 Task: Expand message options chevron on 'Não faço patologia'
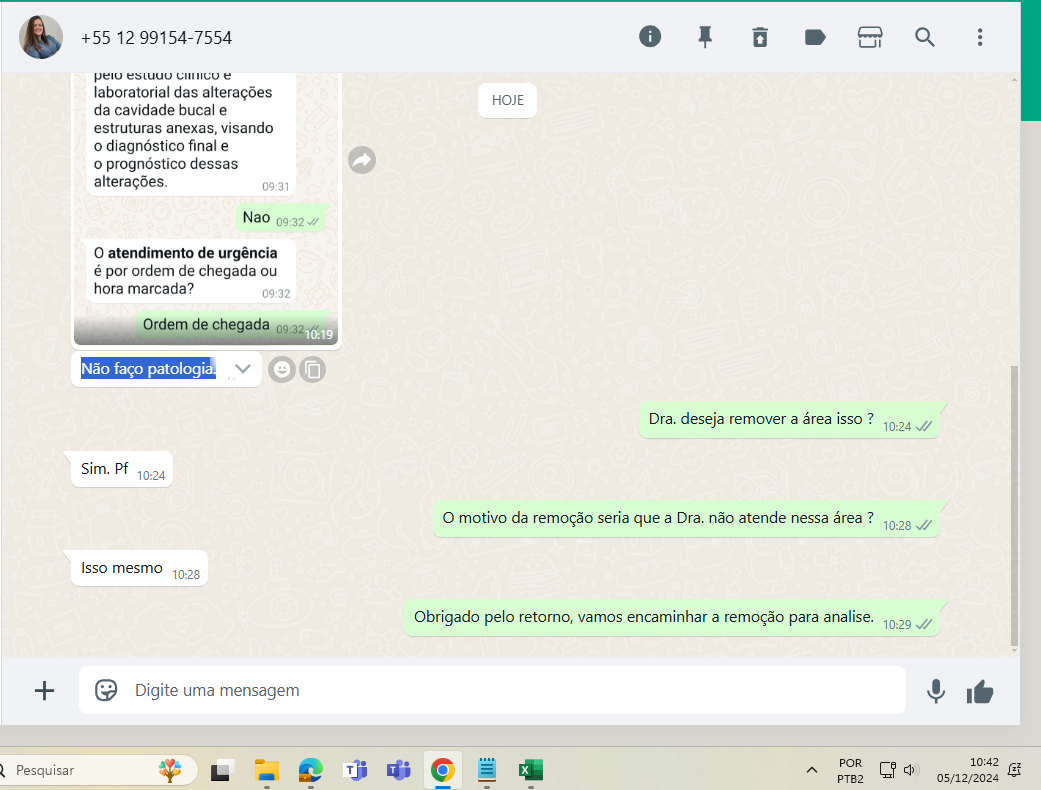242,368
